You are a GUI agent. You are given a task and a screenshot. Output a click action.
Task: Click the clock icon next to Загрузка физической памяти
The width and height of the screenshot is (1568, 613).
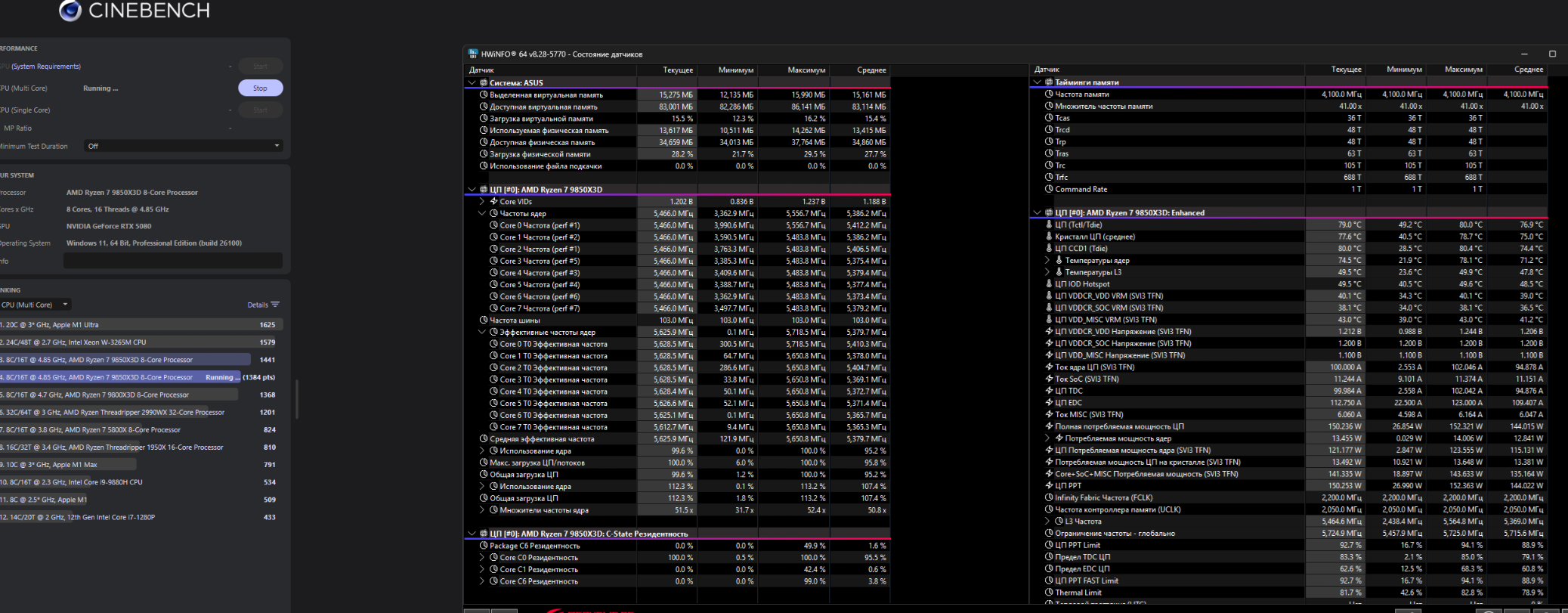tap(484, 154)
